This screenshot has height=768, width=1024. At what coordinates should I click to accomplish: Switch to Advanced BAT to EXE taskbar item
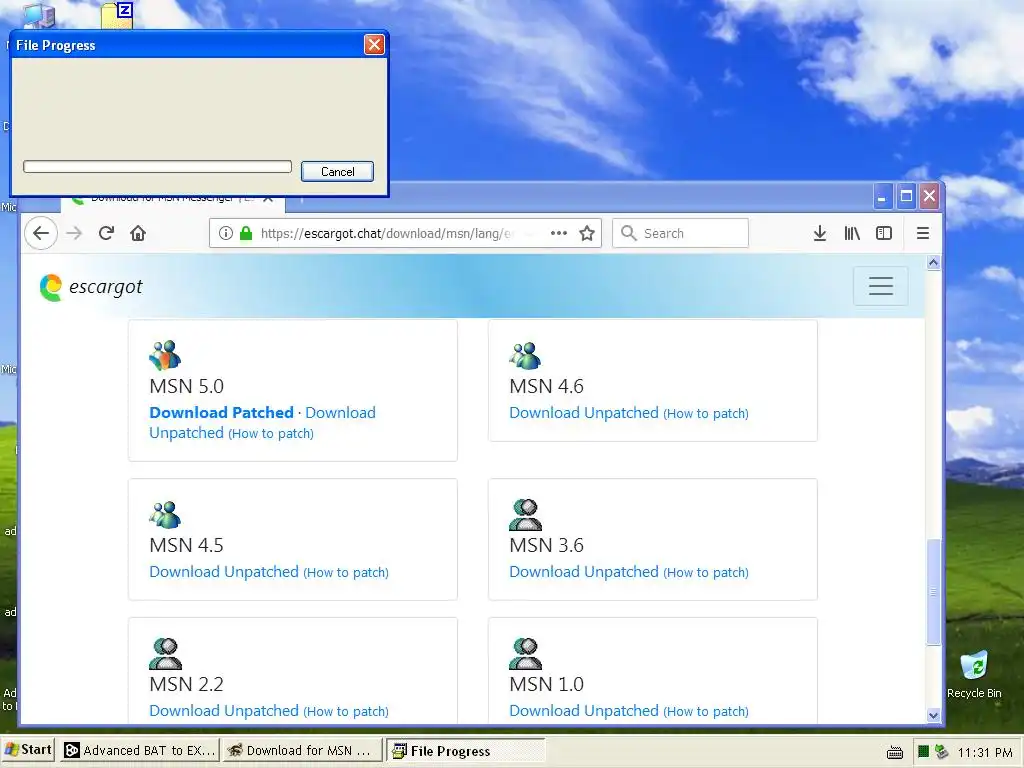[139, 750]
